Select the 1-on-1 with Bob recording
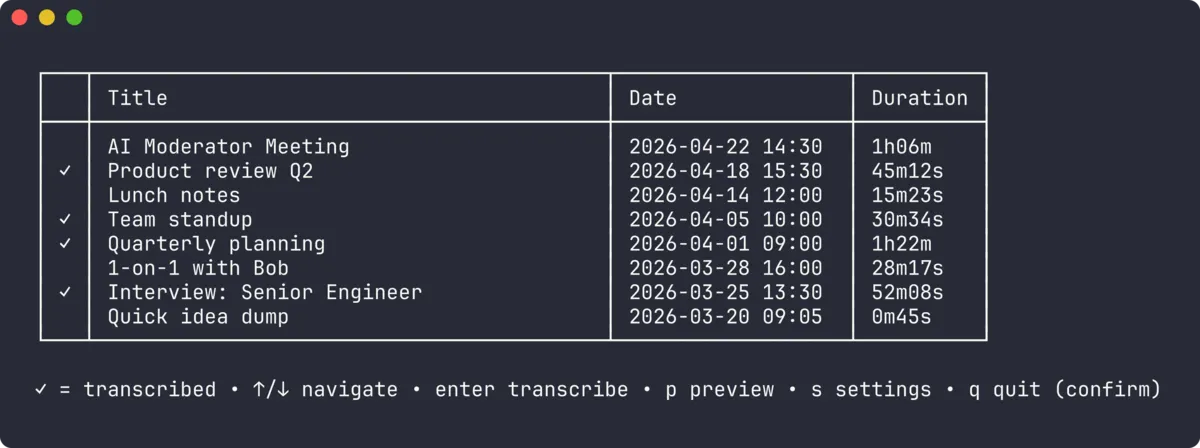This screenshot has width=1200, height=448. point(513,268)
